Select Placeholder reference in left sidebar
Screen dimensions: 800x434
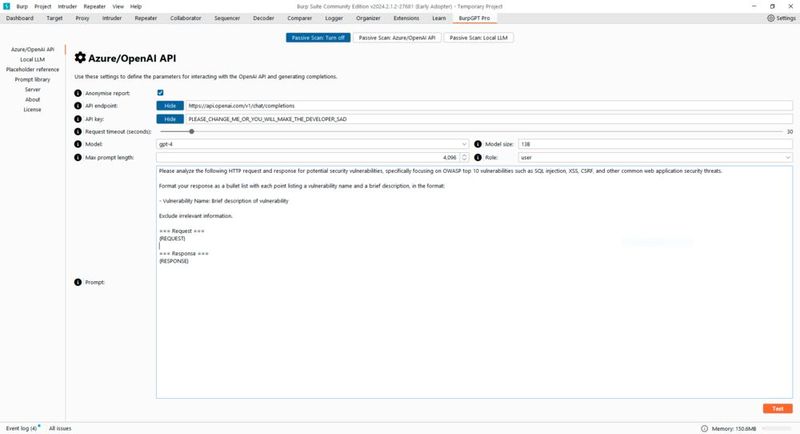(x=33, y=69)
